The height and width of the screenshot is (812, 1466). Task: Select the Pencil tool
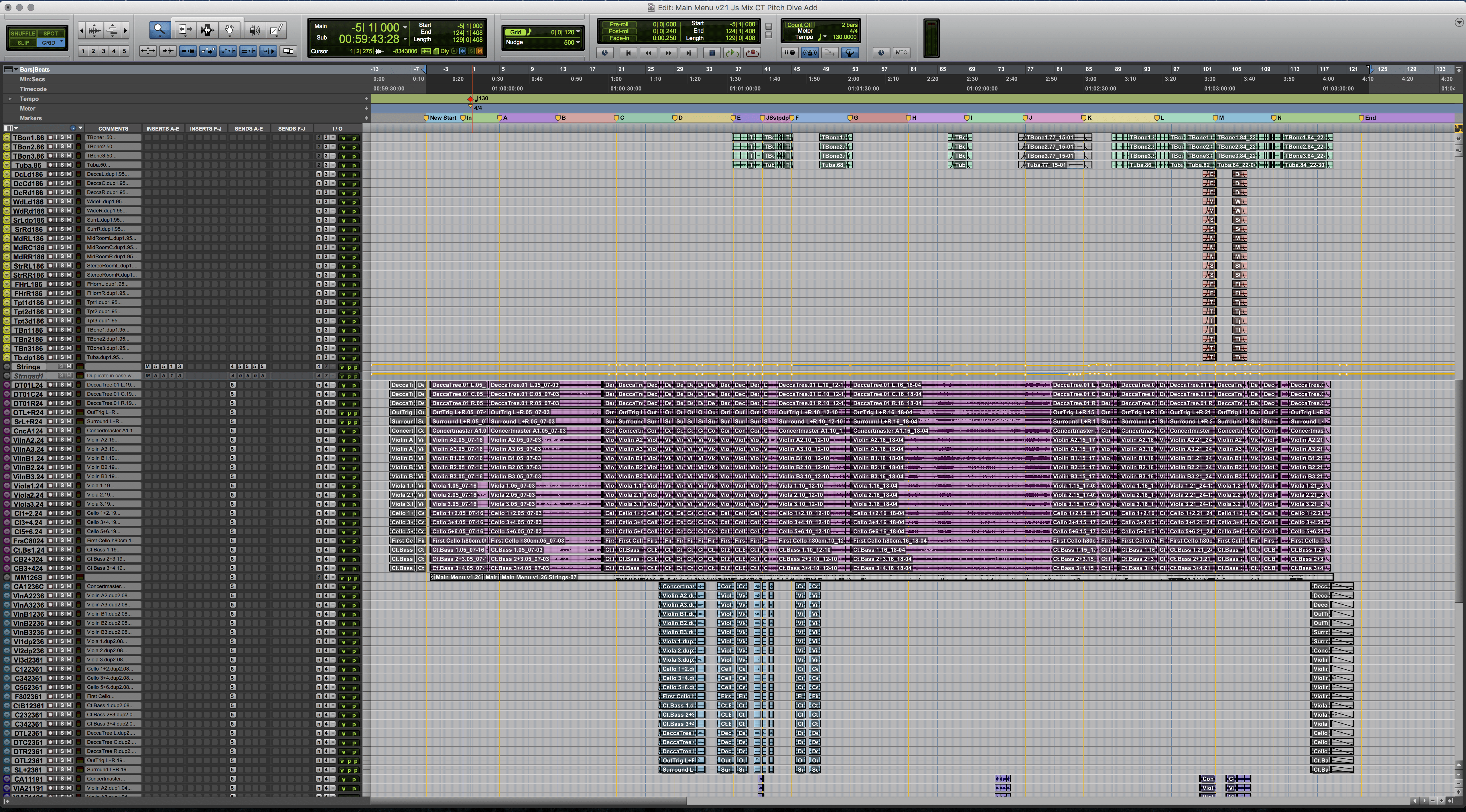(276, 30)
